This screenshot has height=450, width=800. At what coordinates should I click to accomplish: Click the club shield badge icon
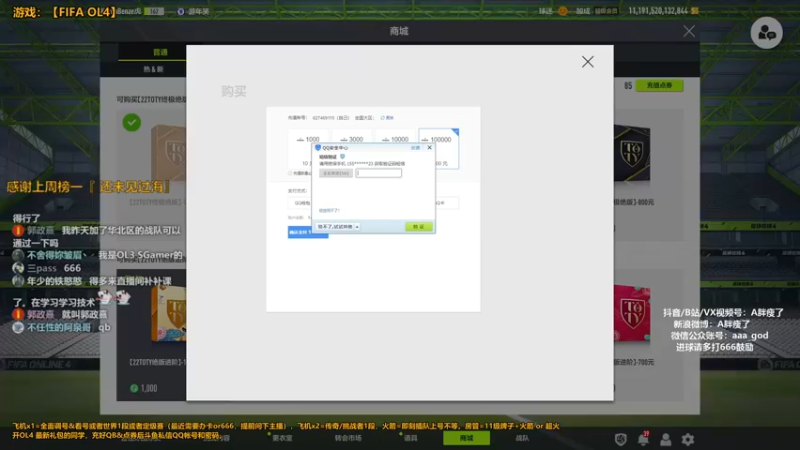point(620,439)
